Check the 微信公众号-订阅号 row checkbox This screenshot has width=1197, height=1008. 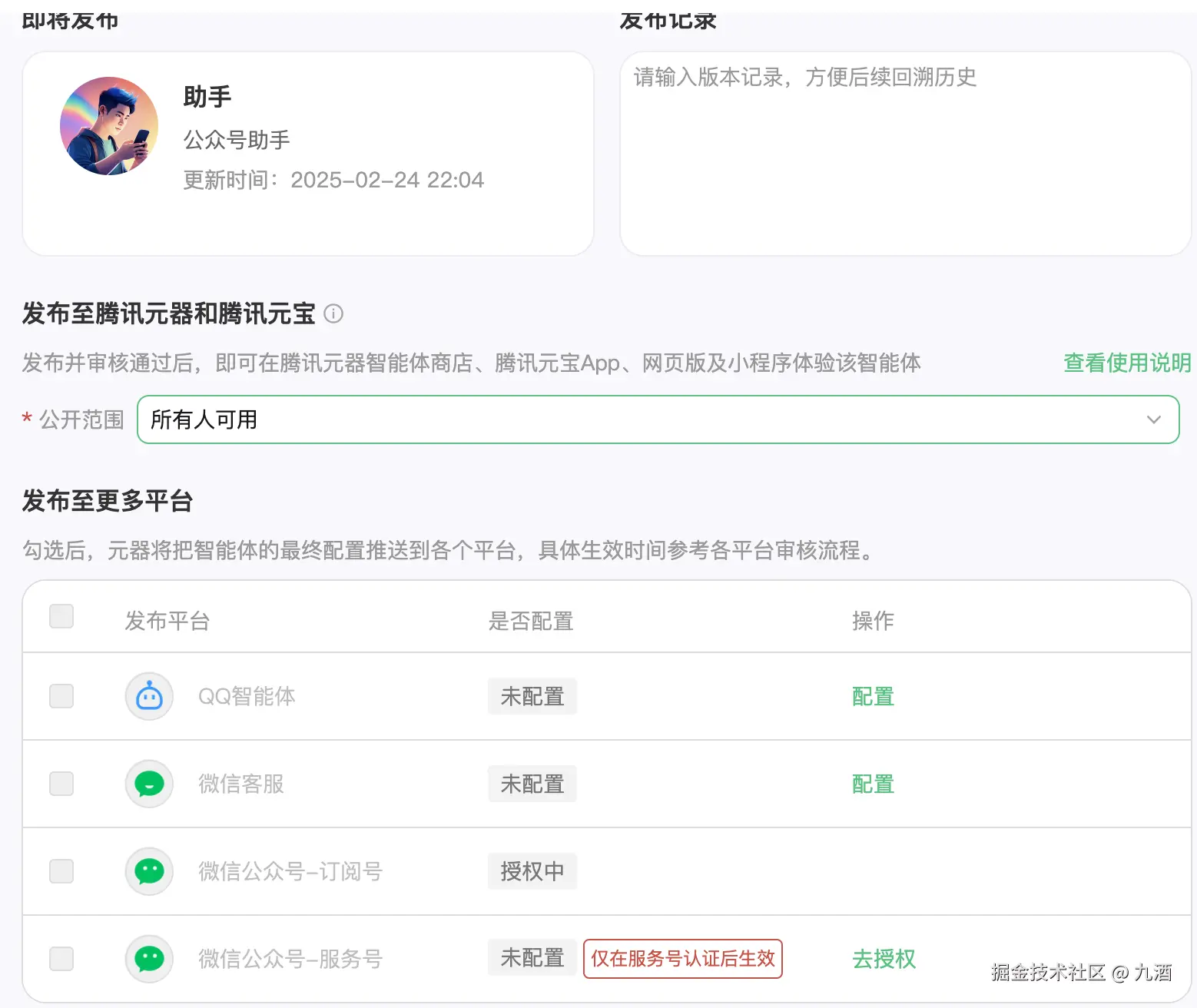tap(61, 871)
